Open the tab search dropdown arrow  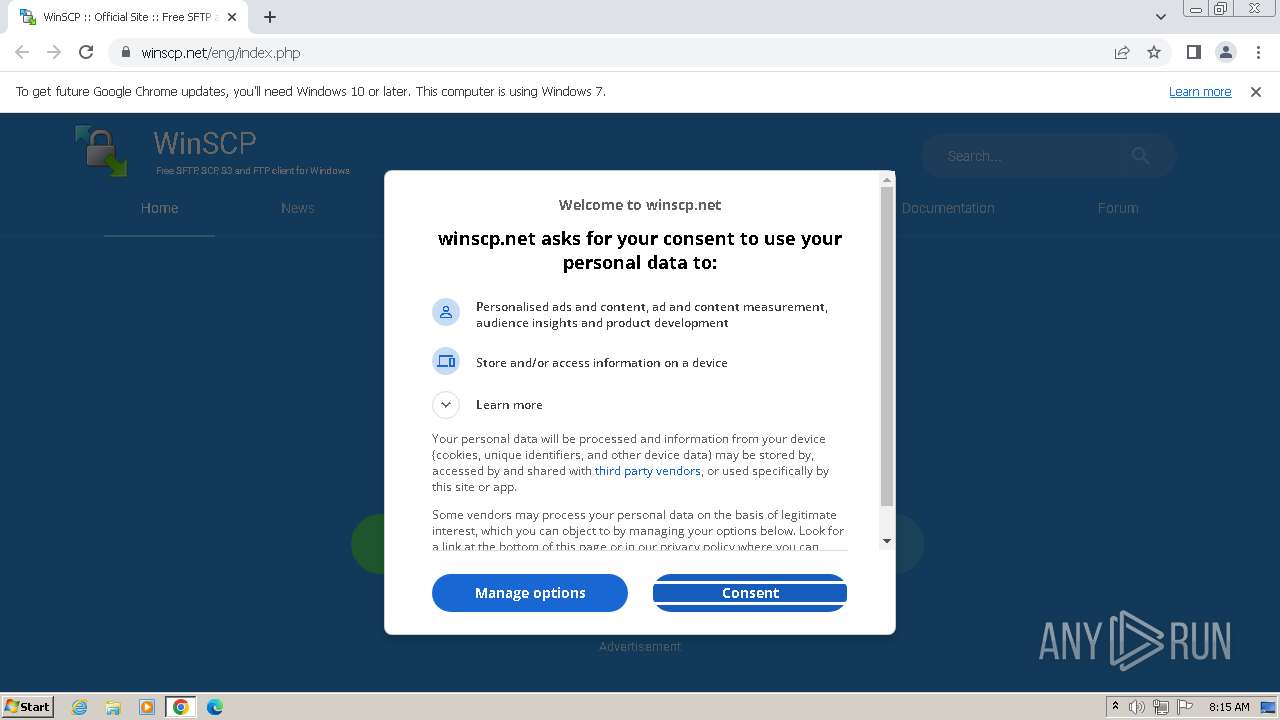click(x=1161, y=17)
